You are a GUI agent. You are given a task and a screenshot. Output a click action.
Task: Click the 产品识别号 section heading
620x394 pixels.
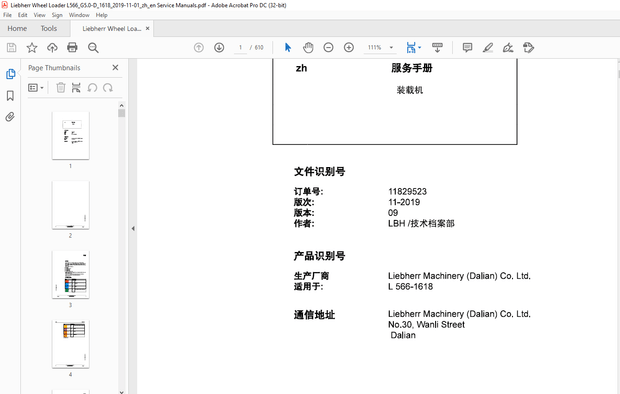[319, 256]
